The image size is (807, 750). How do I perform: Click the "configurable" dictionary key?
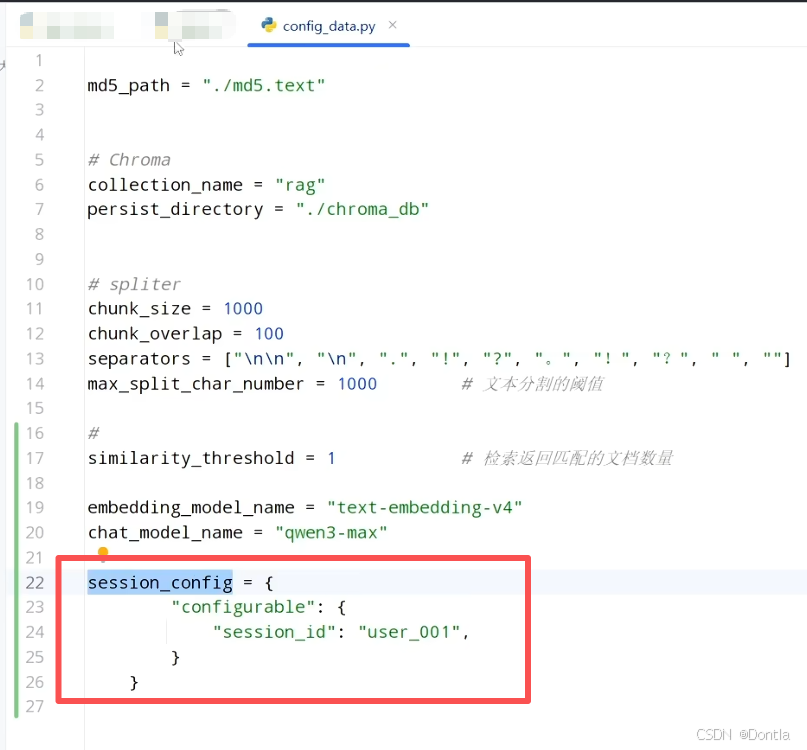click(x=243, y=607)
